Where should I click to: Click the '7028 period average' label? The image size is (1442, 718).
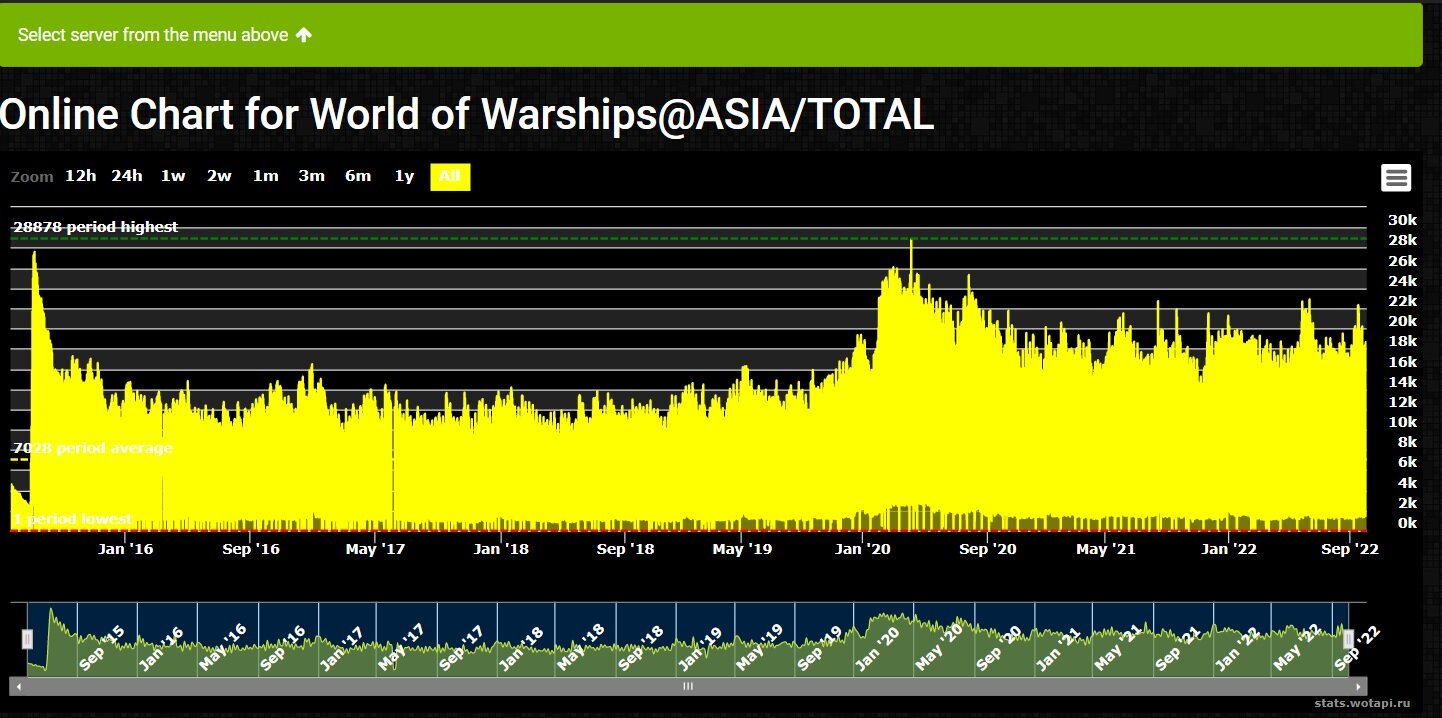pyautogui.click(x=93, y=448)
